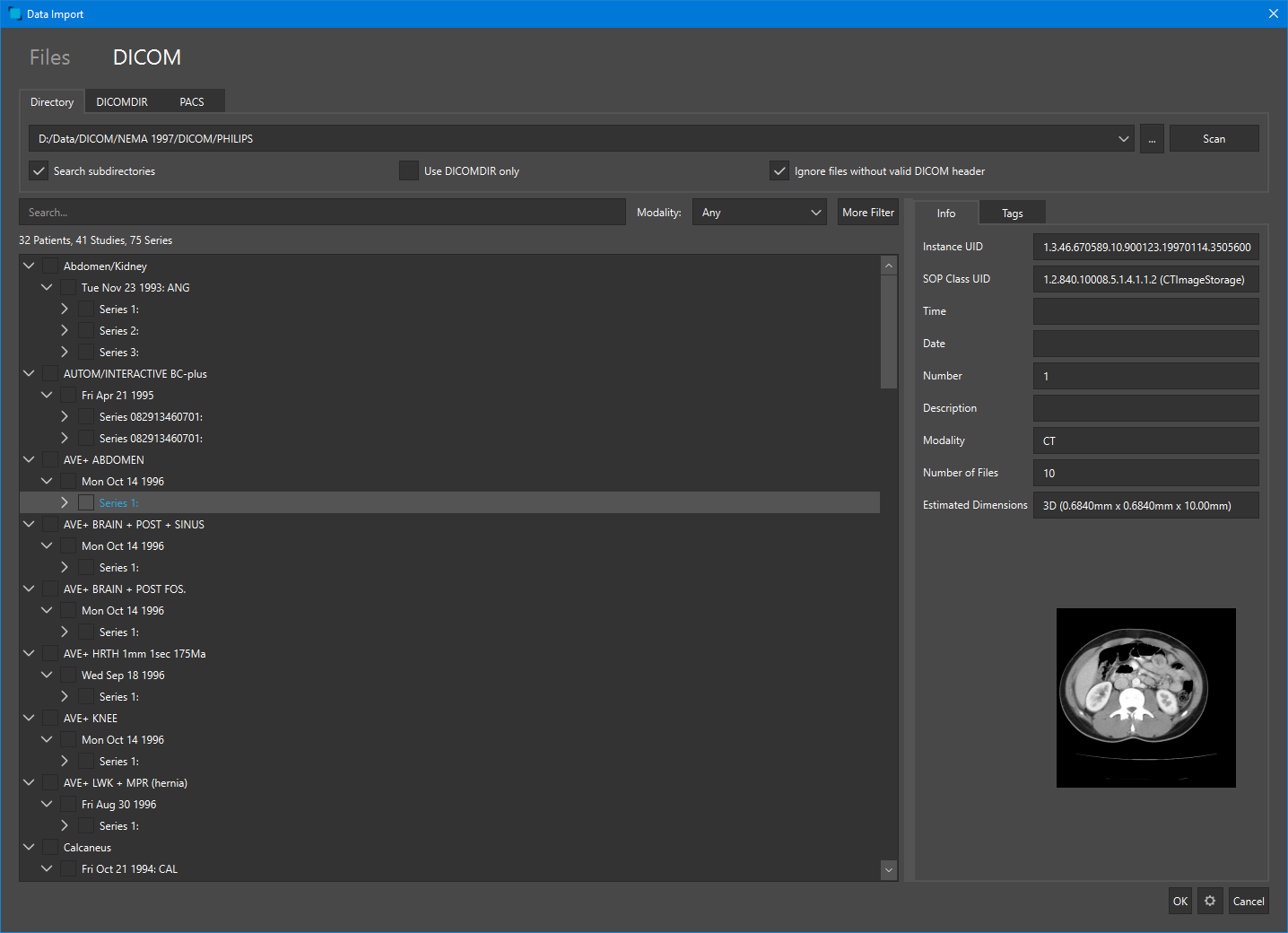Select the Fri Oct 21 1994: CAL study
This screenshot has height=933, width=1288.
pyautogui.click(x=130, y=869)
